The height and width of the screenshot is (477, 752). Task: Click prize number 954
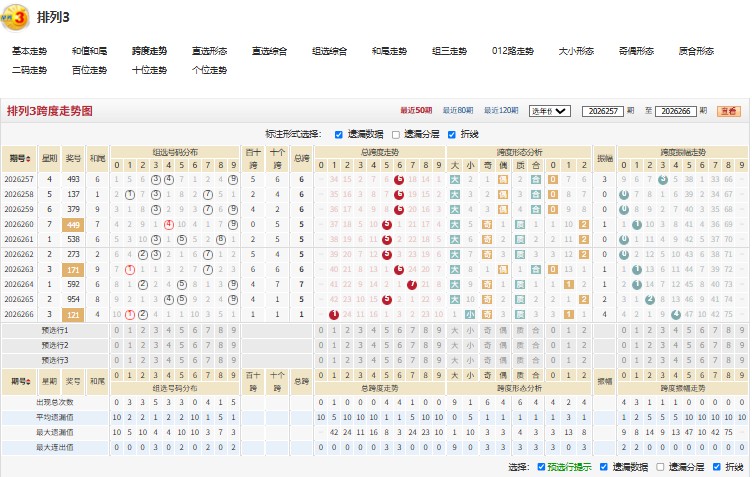pyautogui.click(x=73, y=300)
